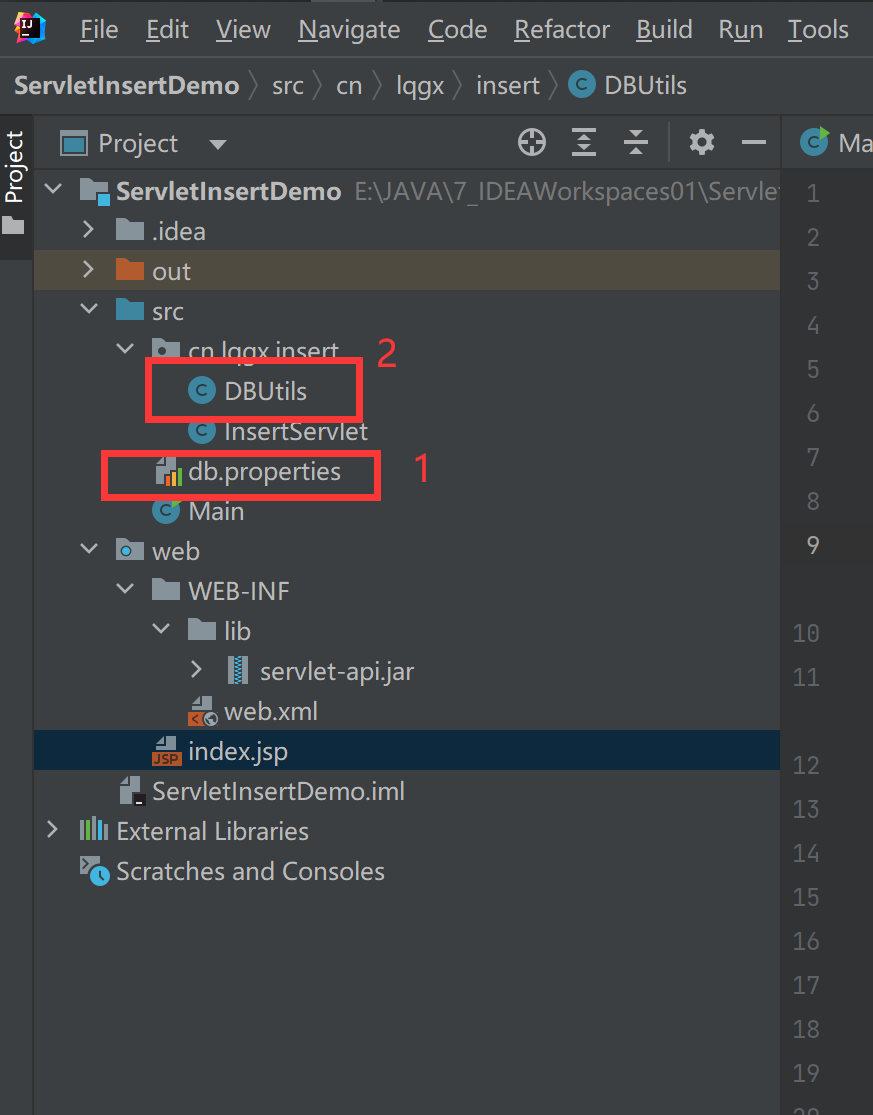Collapse the cn.lqgx.insert package

125,348
